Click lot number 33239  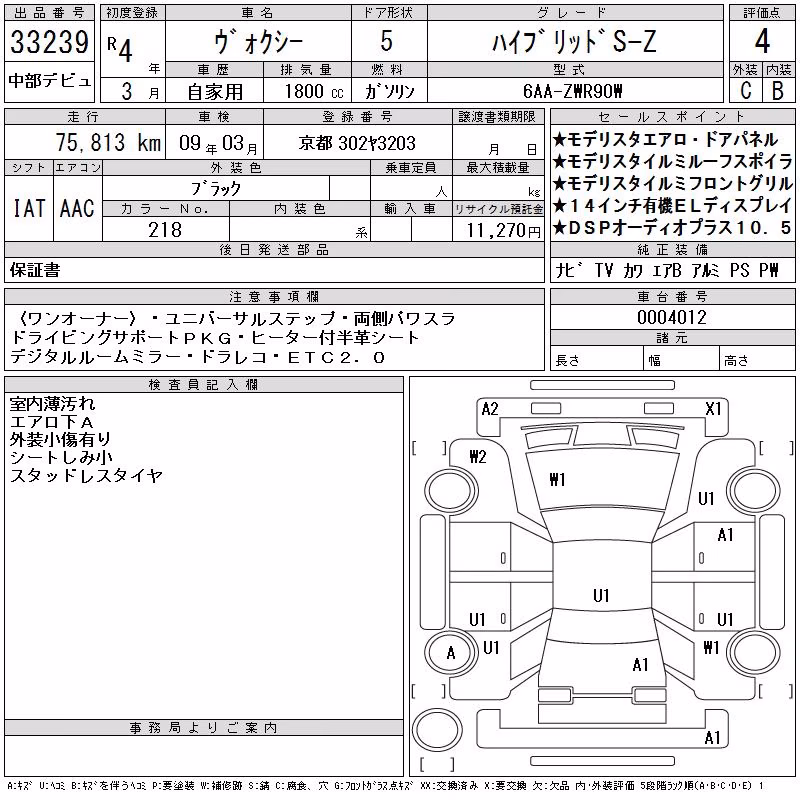49,42
